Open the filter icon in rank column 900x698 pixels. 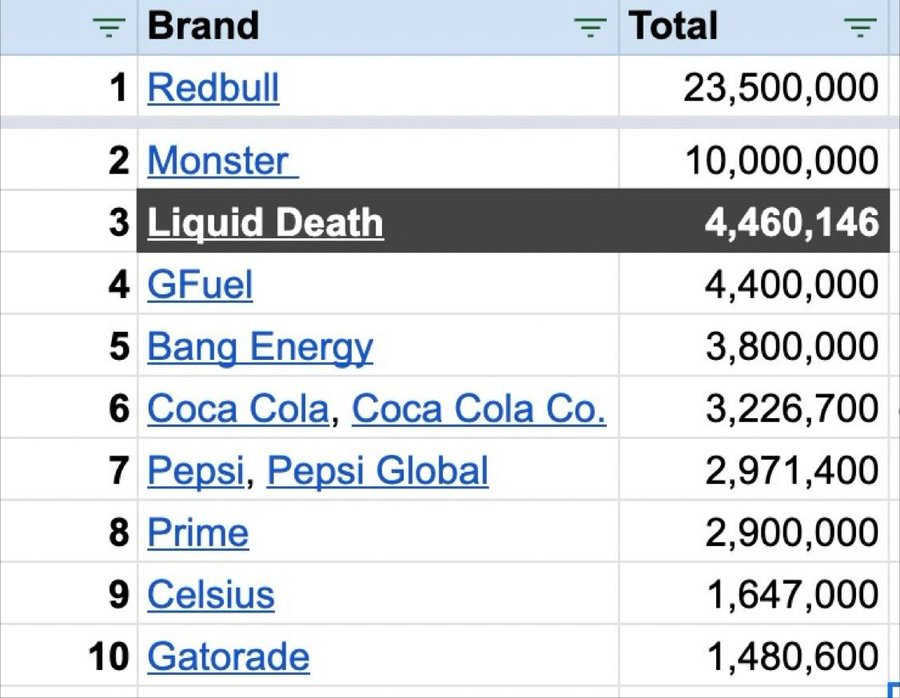(108, 26)
